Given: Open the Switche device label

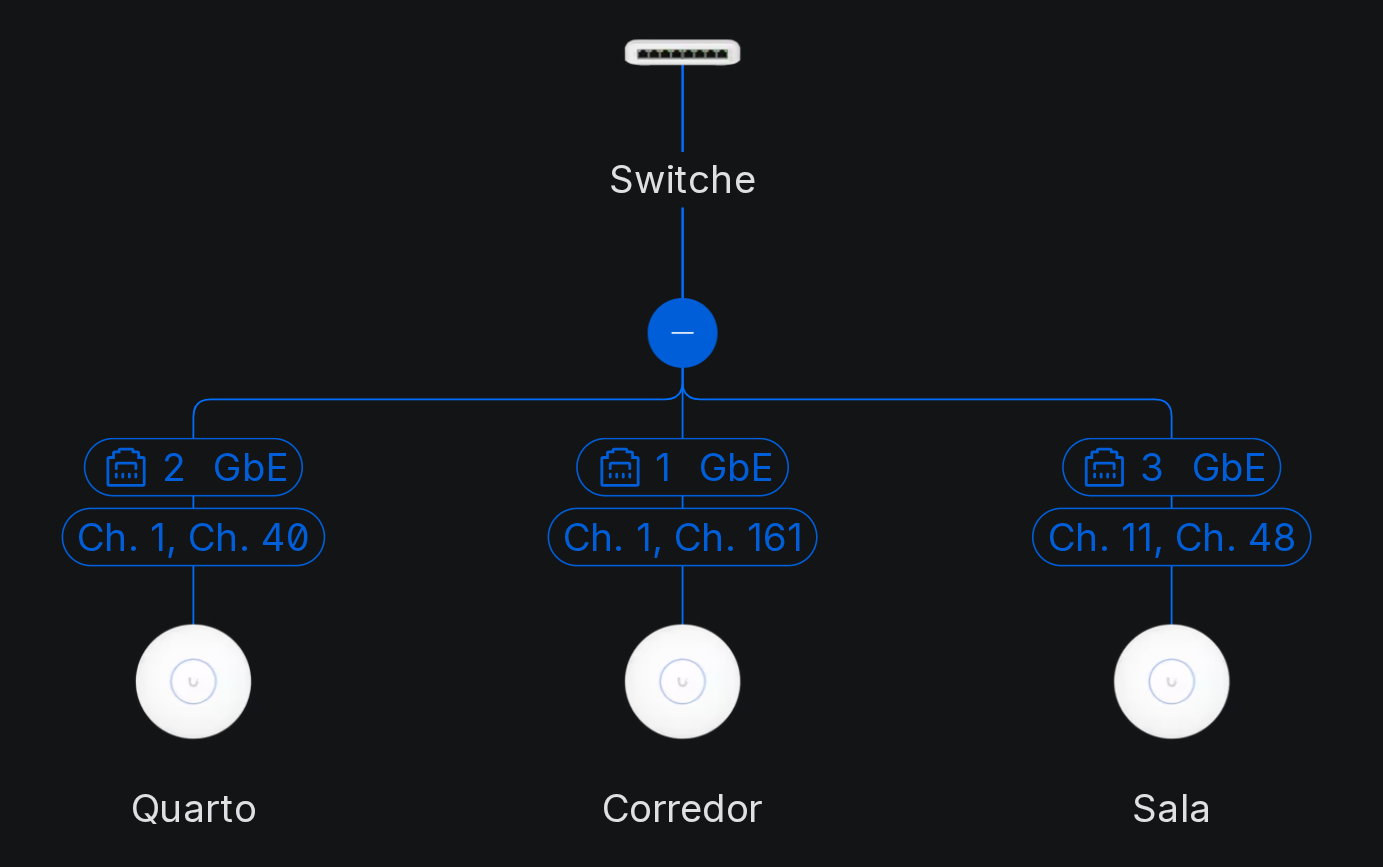Looking at the screenshot, I should [x=682, y=180].
